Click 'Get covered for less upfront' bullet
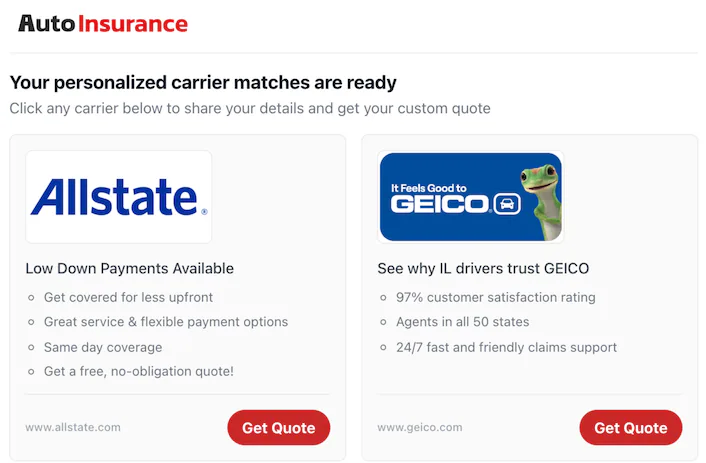Screen dimensions: 706x463 pos(128,297)
